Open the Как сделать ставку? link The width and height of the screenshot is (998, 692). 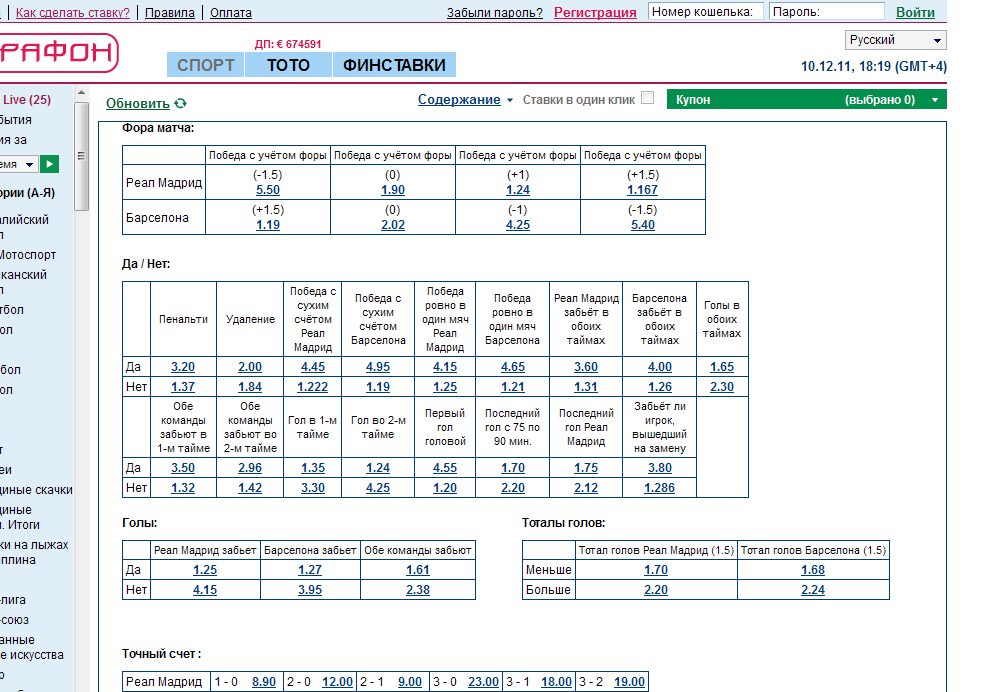(73, 13)
